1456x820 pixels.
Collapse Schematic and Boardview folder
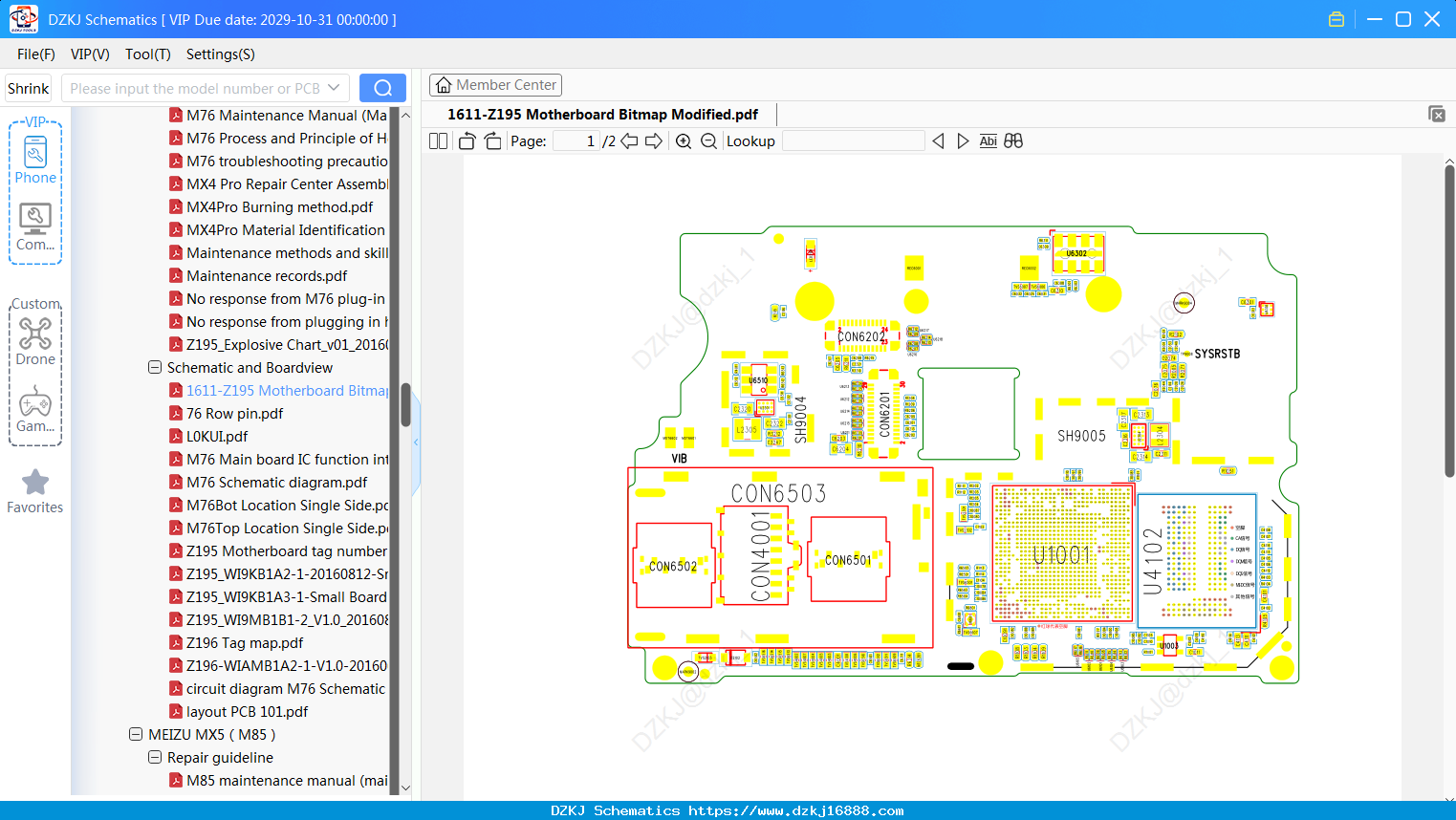pos(155,368)
